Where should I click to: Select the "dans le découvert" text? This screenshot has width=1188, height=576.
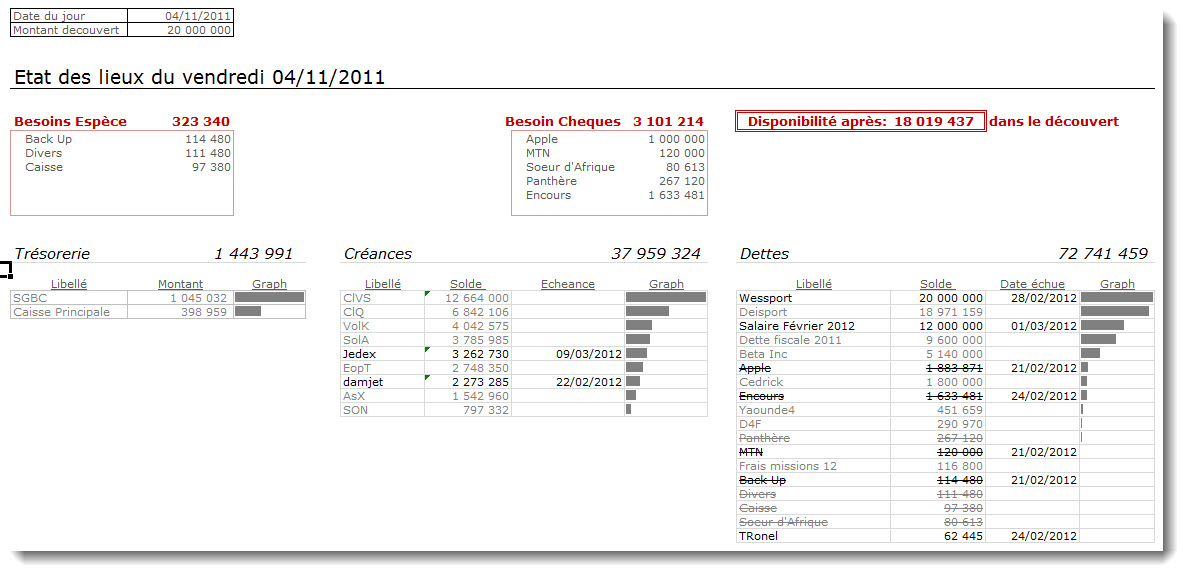click(x=1054, y=121)
